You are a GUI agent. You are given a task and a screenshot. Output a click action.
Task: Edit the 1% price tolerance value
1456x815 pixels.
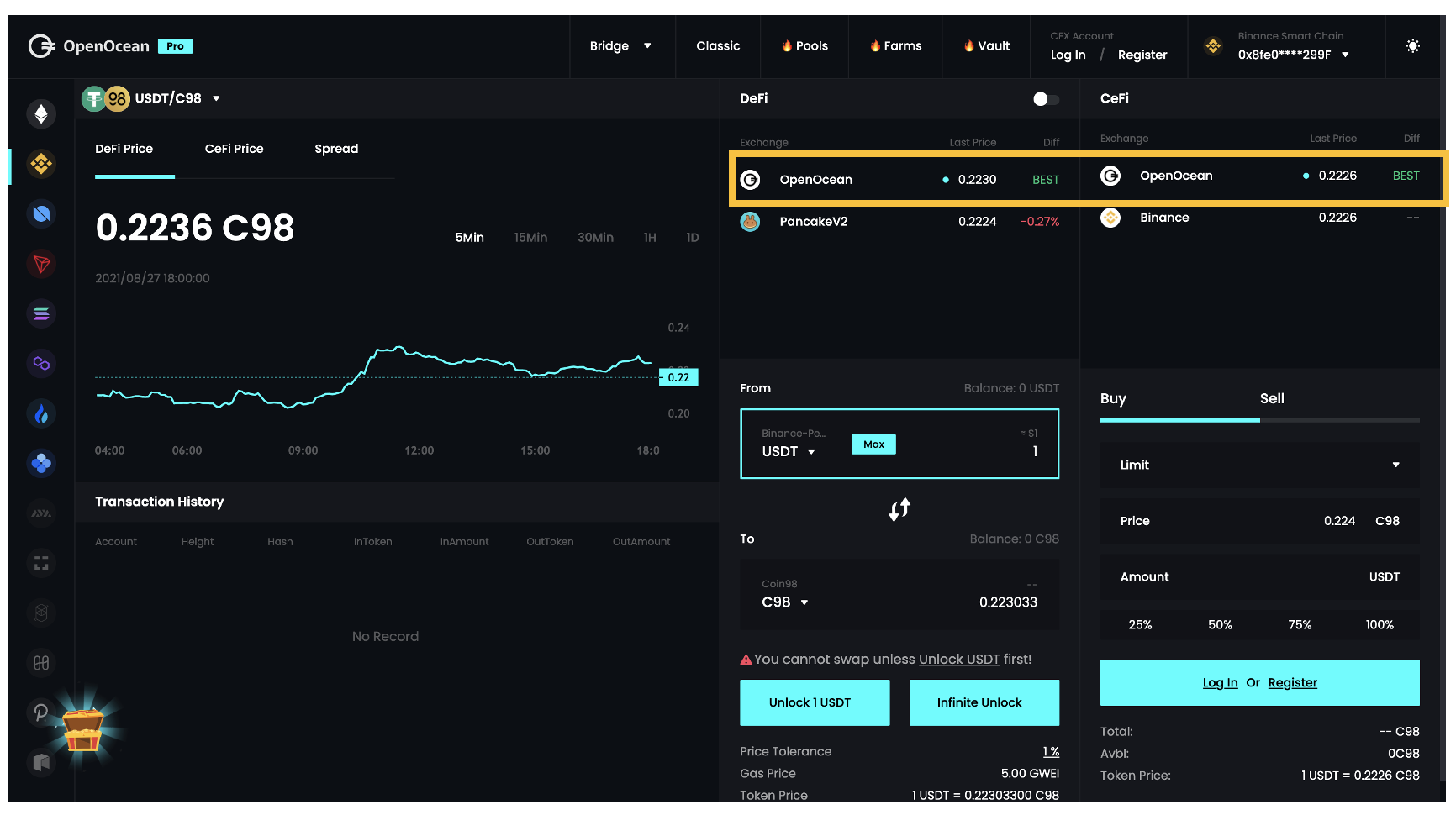[x=1051, y=752]
